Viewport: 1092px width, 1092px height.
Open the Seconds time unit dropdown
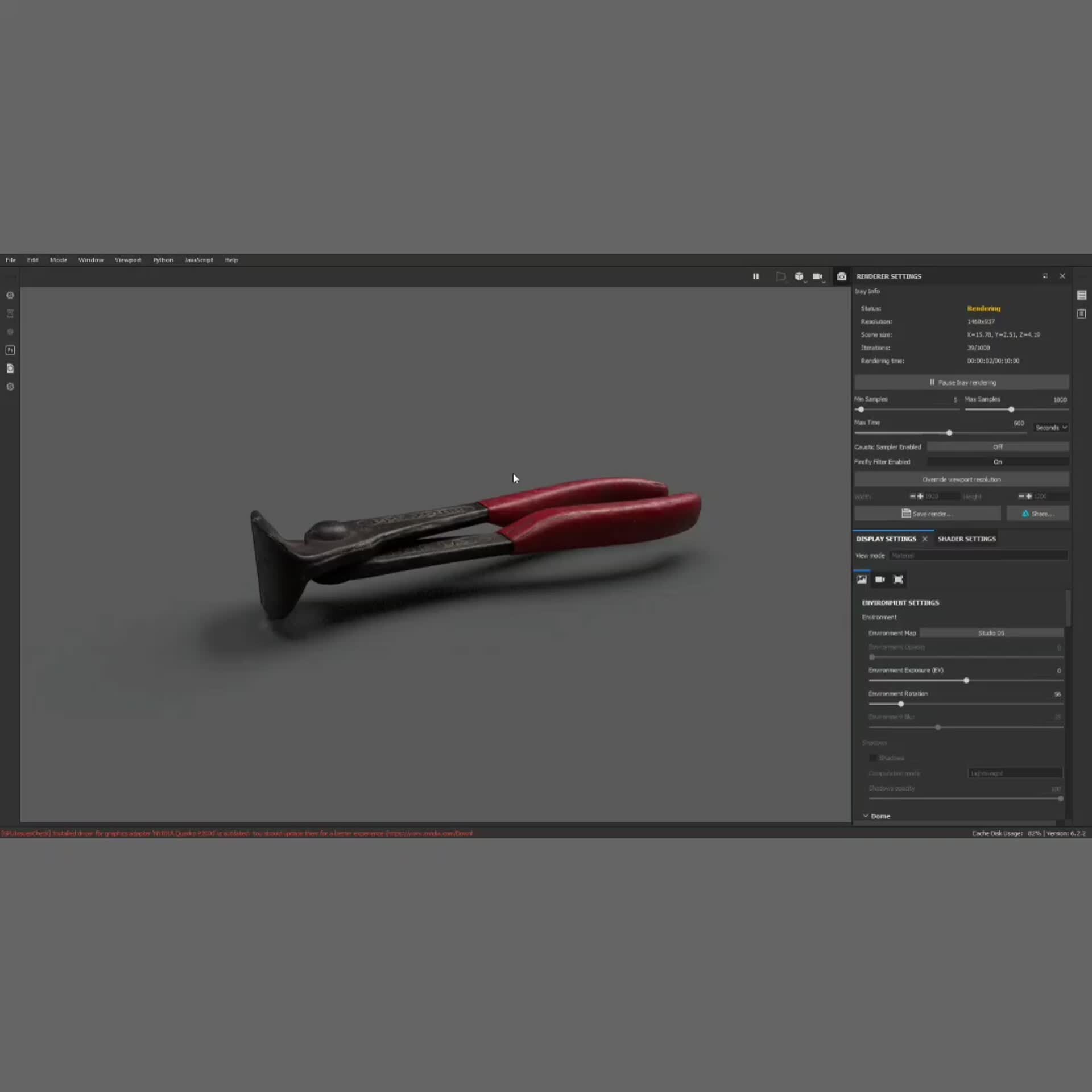(x=1050, y=428)
